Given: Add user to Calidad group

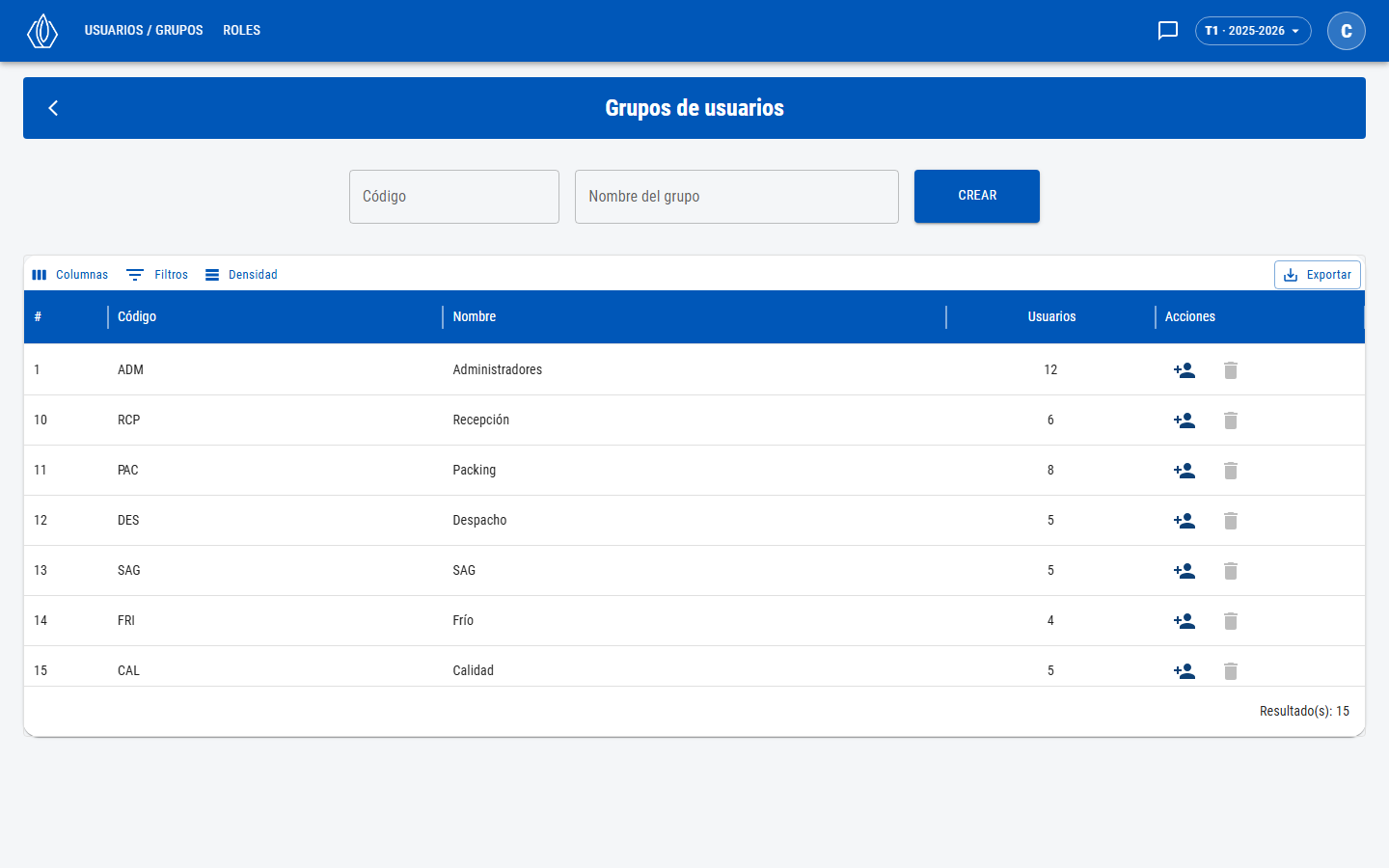Looking at the screenshot, I should tap(1185, 671).
